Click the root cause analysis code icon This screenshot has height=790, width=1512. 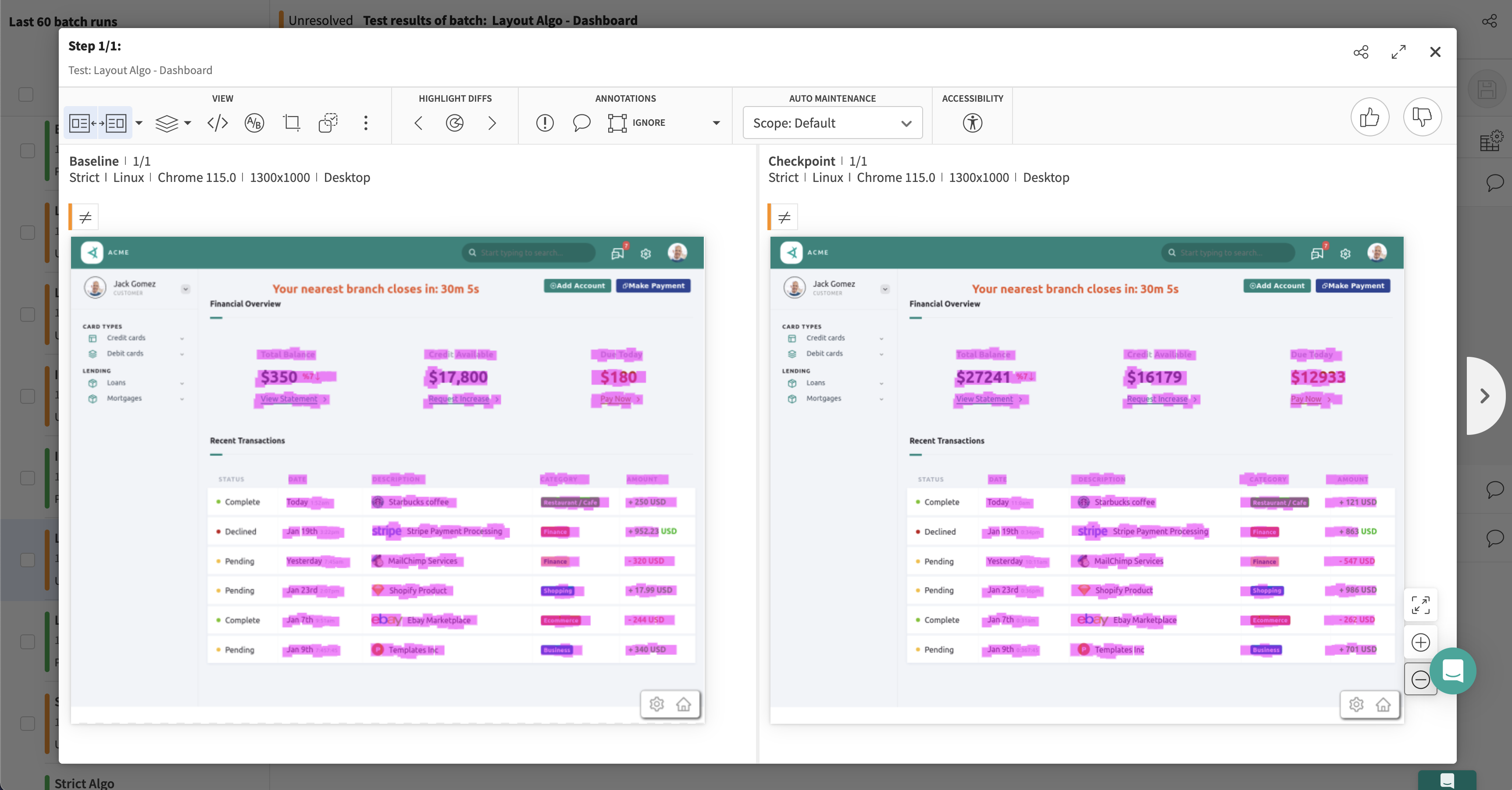218,123
